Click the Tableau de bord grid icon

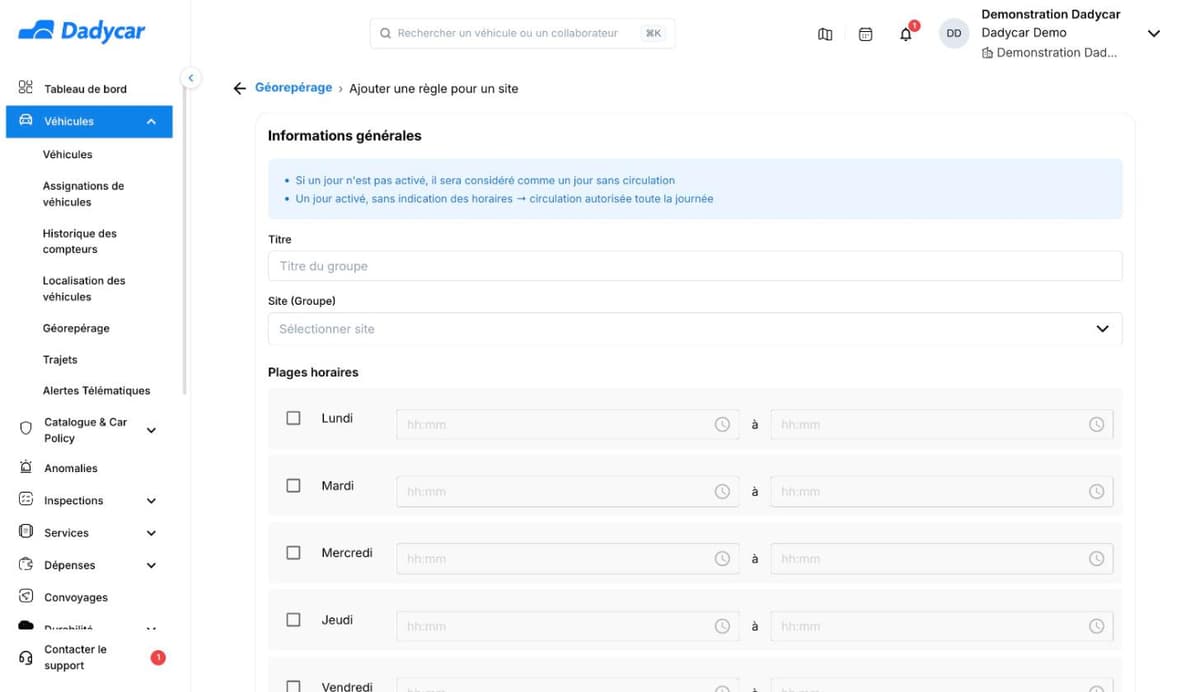click(x=26, y=88)
